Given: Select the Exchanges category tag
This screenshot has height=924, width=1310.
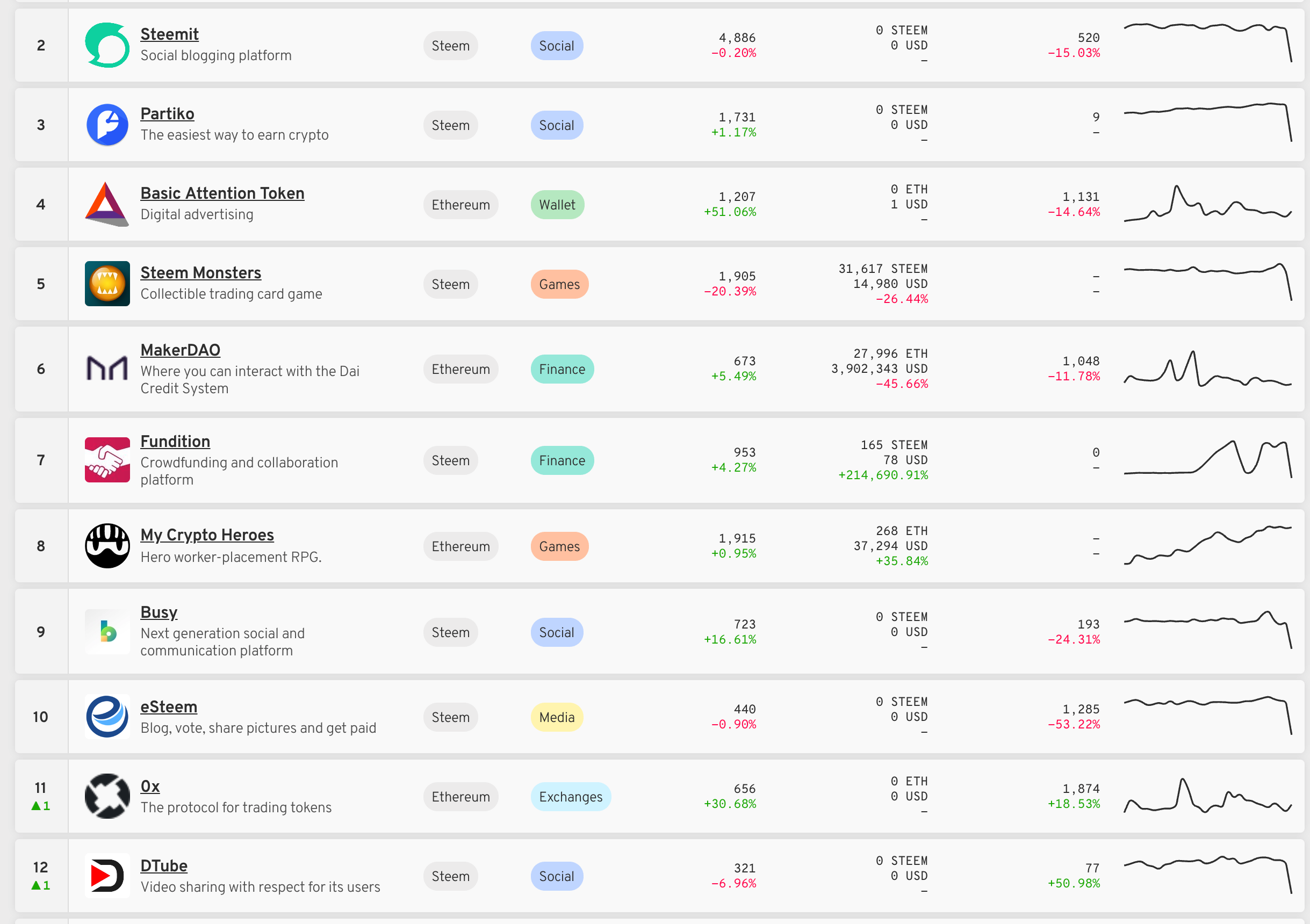Looking at the screenshot, I should click(x=571, y=797).
